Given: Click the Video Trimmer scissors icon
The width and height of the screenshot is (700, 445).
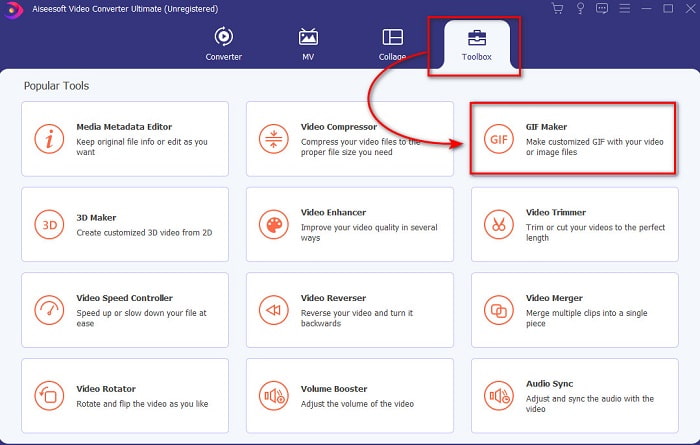Looking at the screenshot, I should coord(499,225).
